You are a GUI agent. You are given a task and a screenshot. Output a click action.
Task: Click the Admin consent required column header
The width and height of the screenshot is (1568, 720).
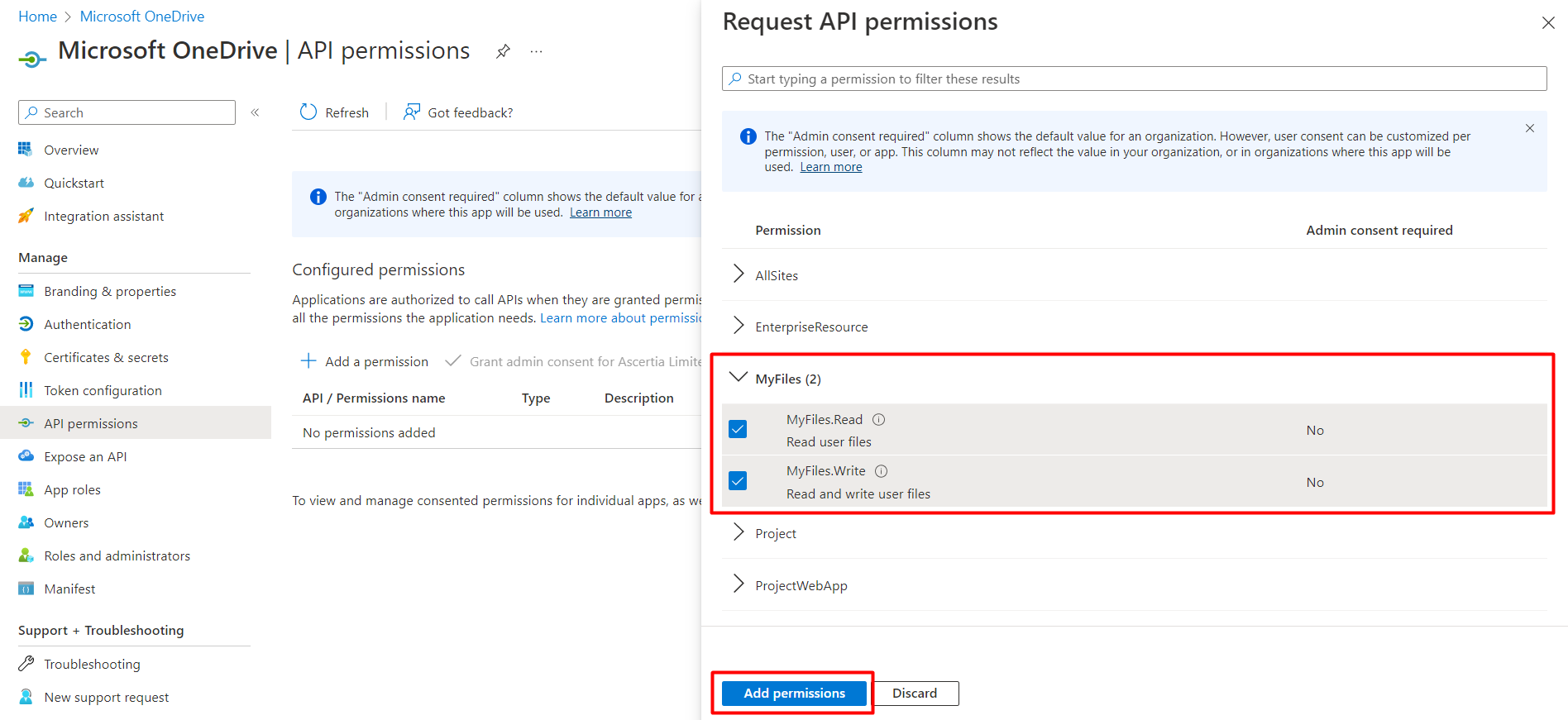coord(1379,230)
